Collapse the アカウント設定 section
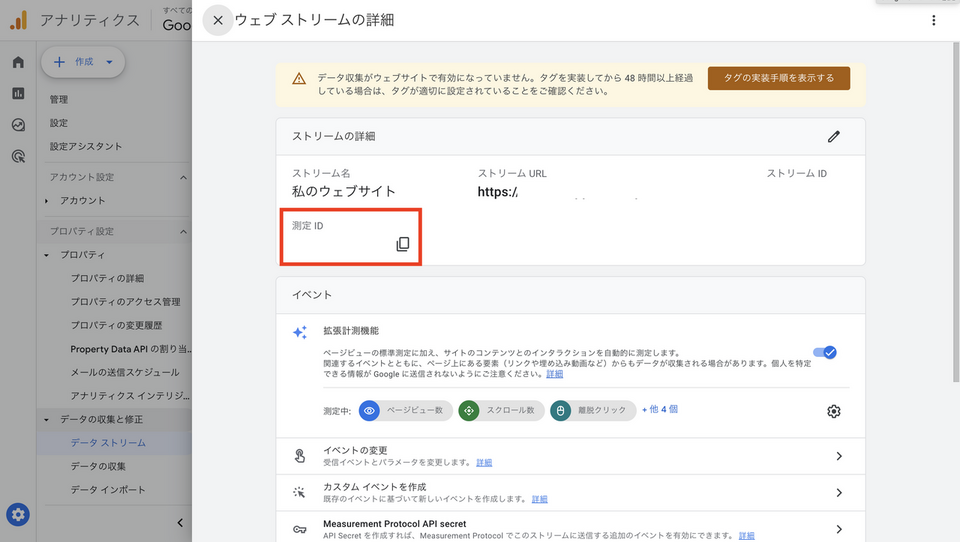This screenshot has width=960, height=542. (184, 178)
